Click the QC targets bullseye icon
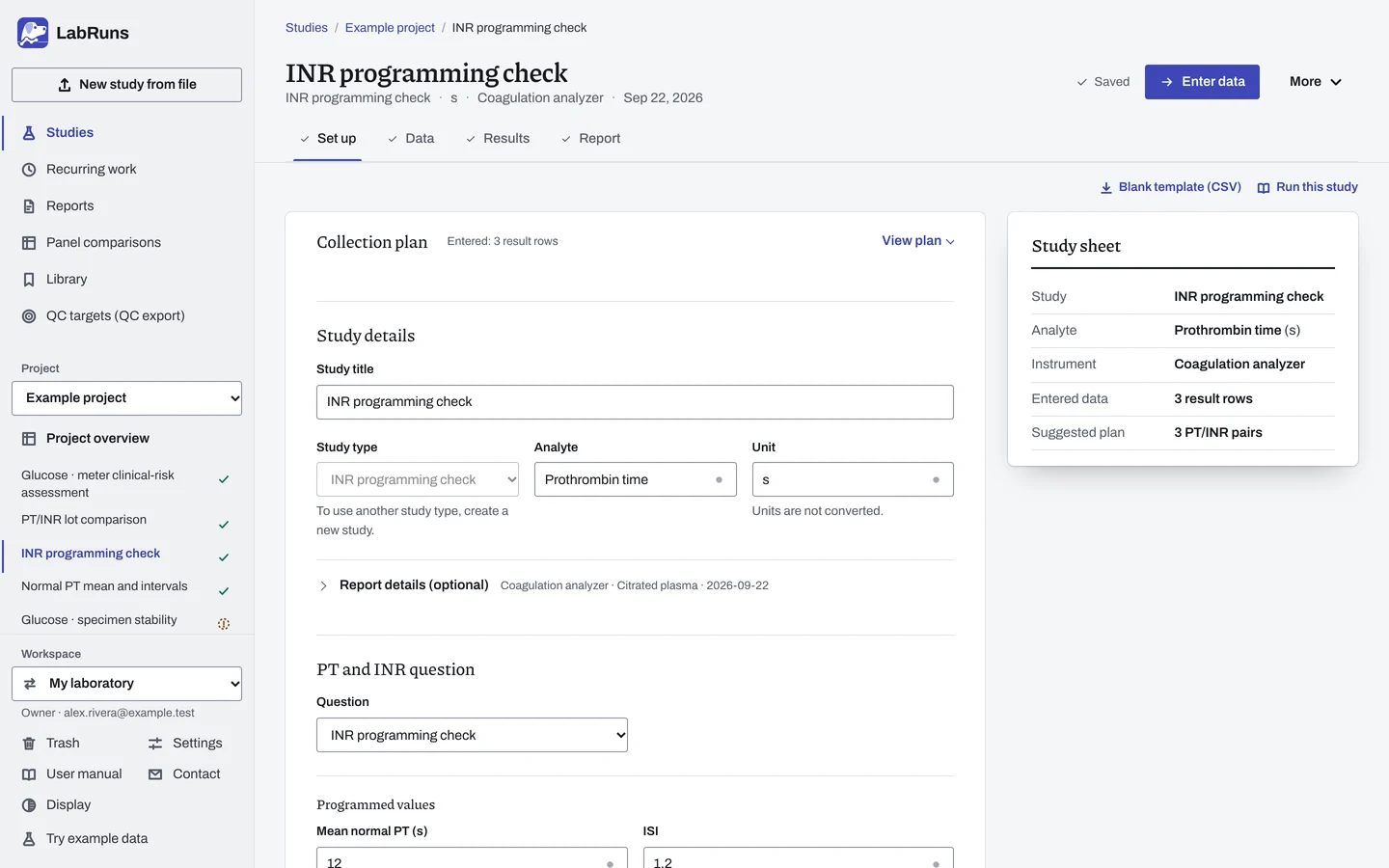This screenshot has width=1389, height=868. click(29, 316)
